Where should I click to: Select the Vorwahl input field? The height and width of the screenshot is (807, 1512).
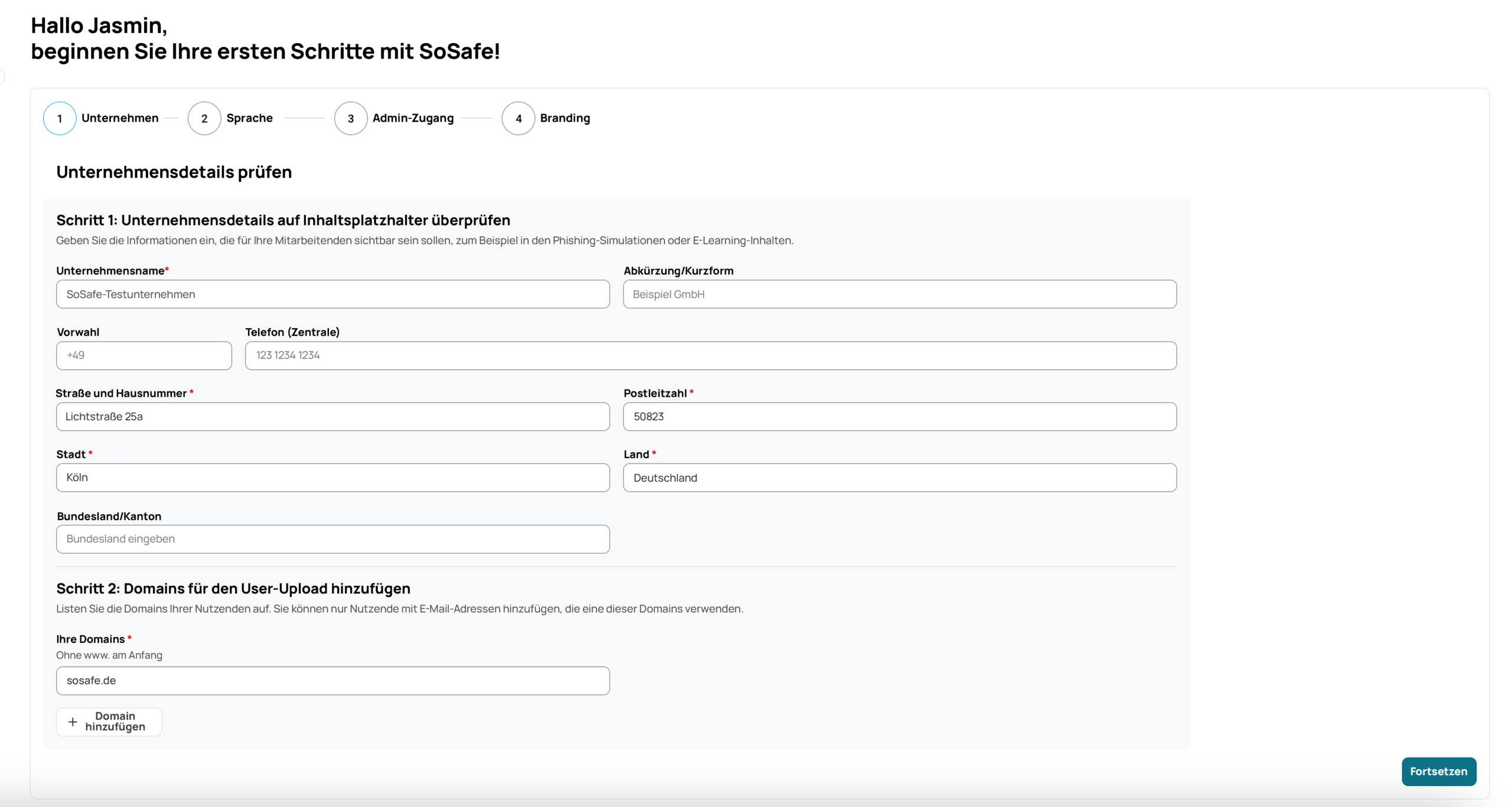point(144,355)
